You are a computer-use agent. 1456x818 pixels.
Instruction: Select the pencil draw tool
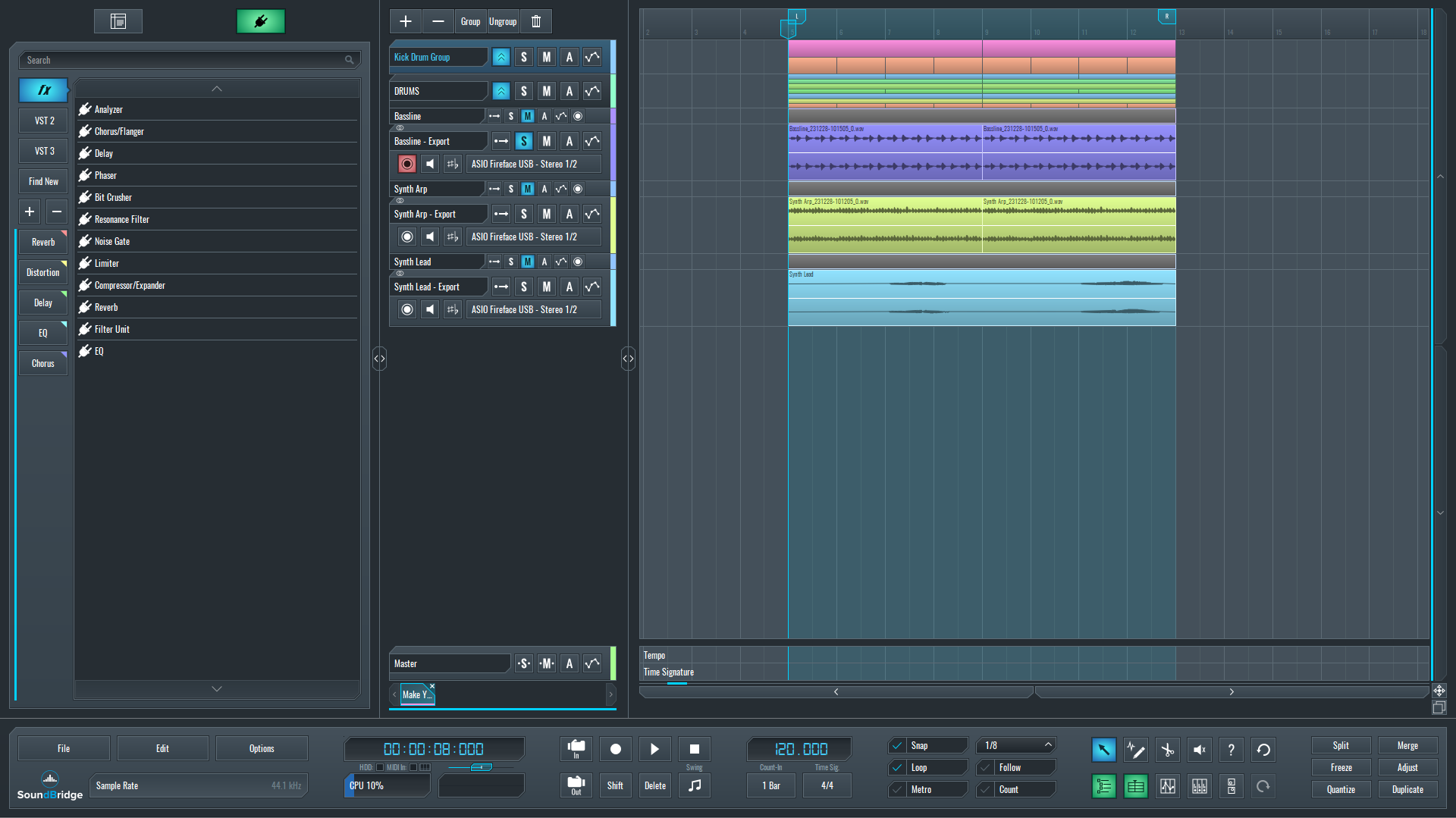coord(1136,750)
